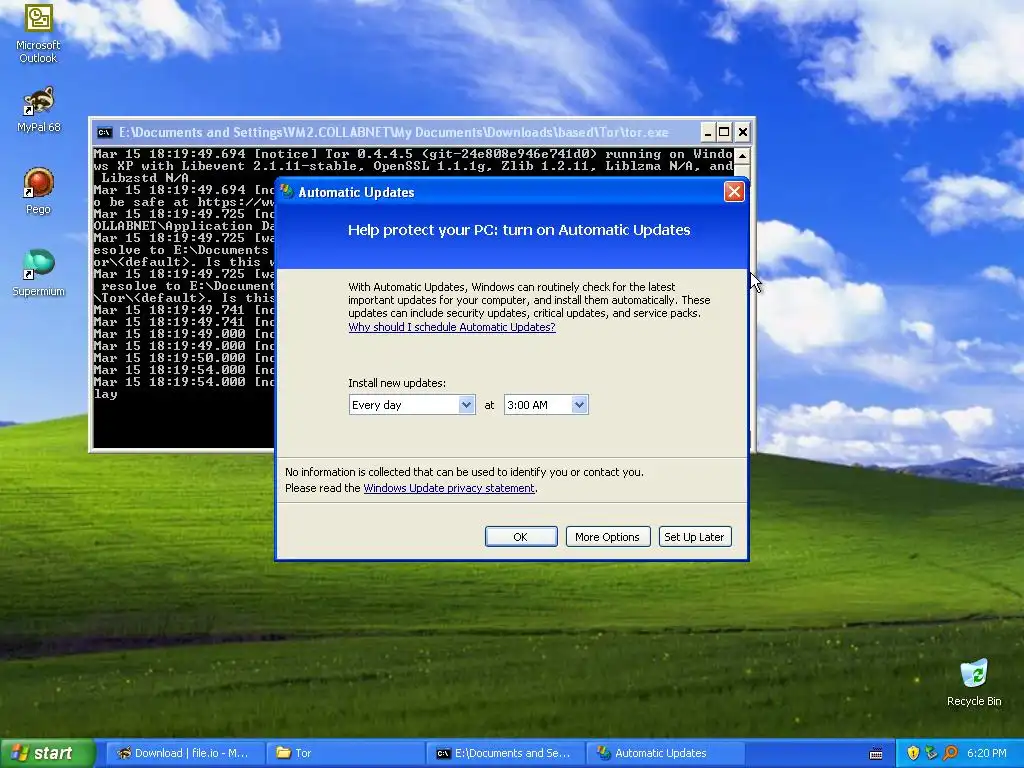This screenshot has width=1024, height=768.
Task: Maximize the tor.exe console window
Action: pyautogui.click(x=724, y=133)
